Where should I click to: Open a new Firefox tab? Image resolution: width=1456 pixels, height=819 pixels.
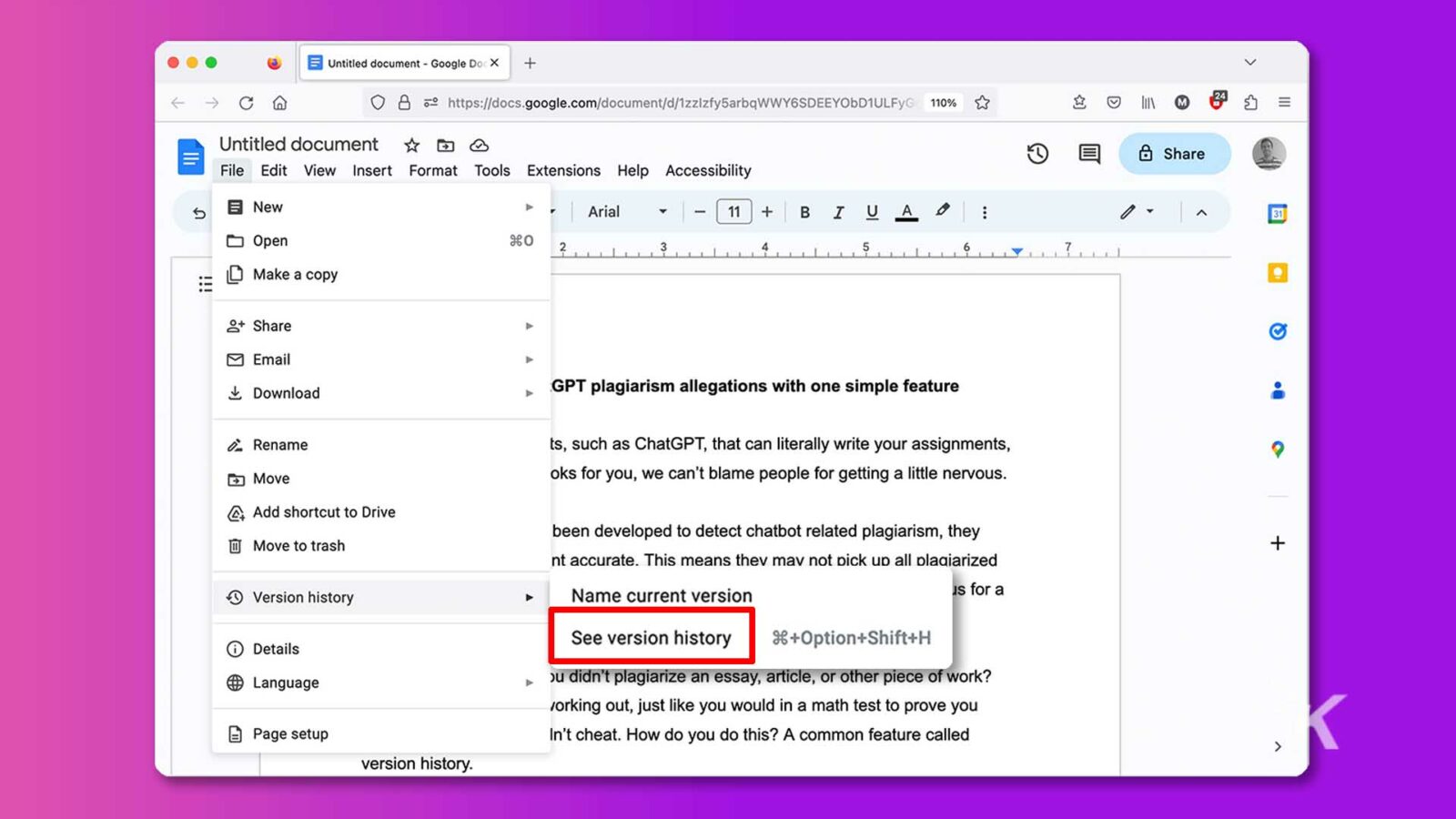pyautogui.click(x=530, y=63)
